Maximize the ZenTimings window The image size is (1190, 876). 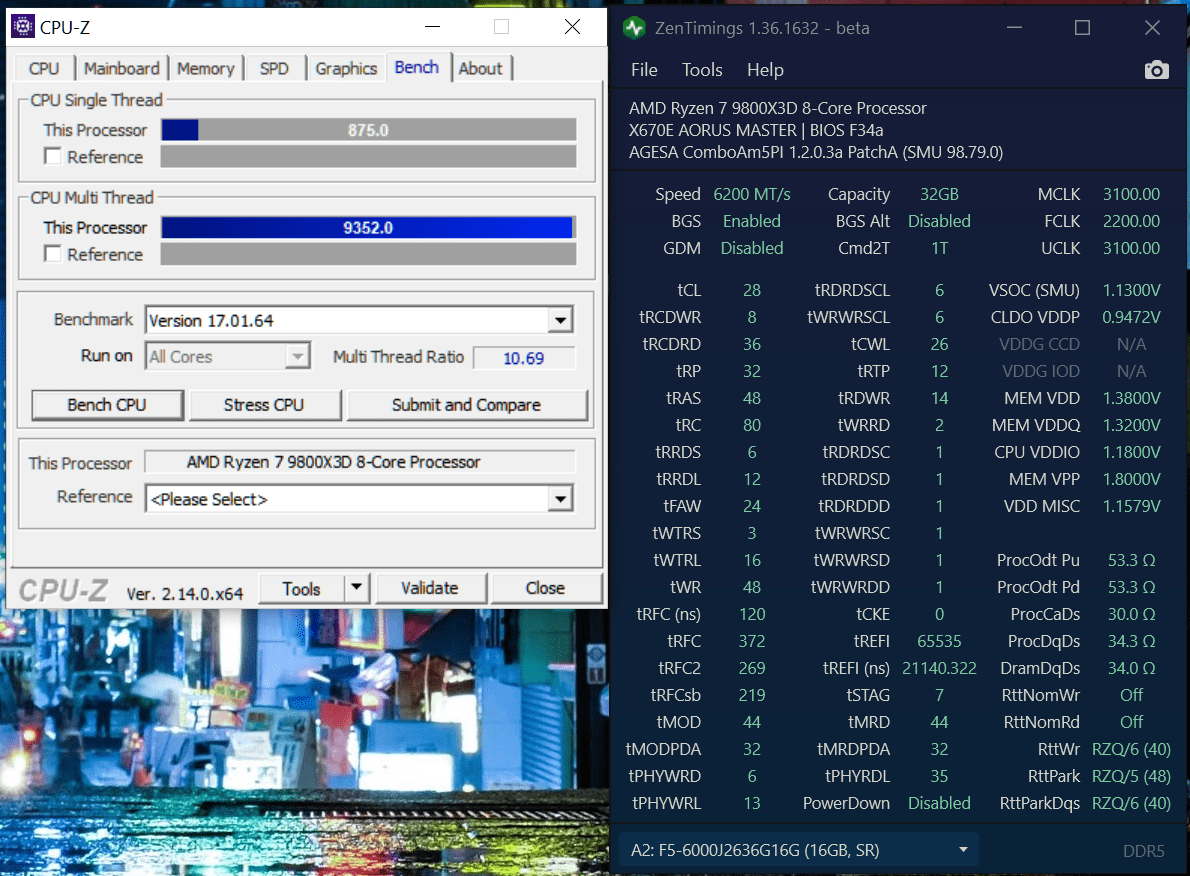pyautogui.click(x=1082, y=28)
